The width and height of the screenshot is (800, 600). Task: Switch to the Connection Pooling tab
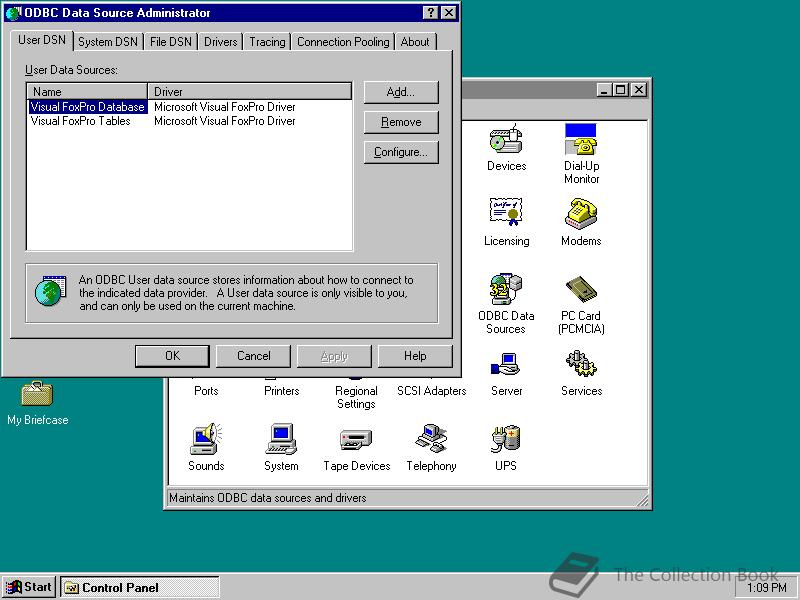tap(343, 42)
